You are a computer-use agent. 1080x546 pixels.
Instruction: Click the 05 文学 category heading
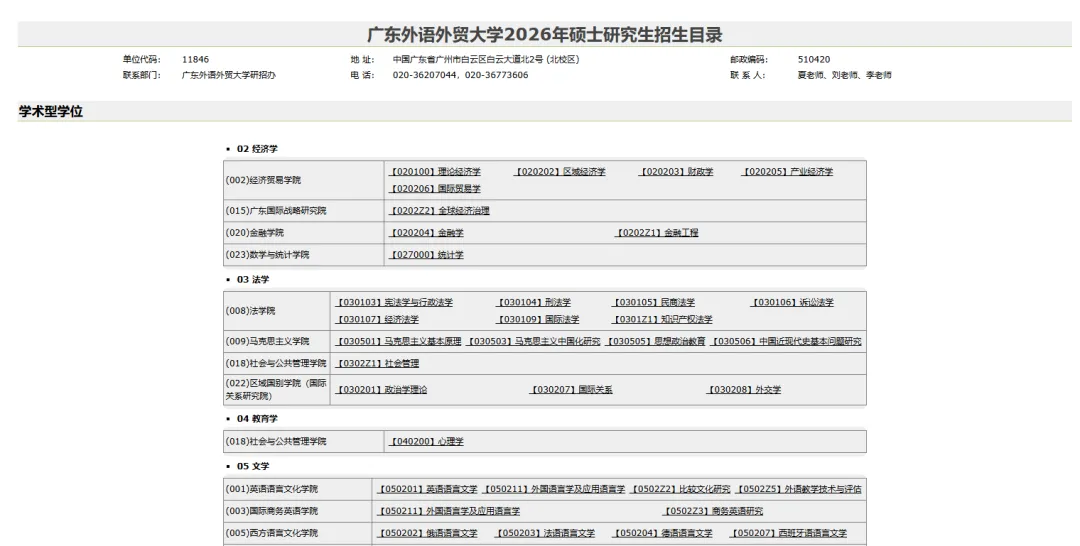253,466
